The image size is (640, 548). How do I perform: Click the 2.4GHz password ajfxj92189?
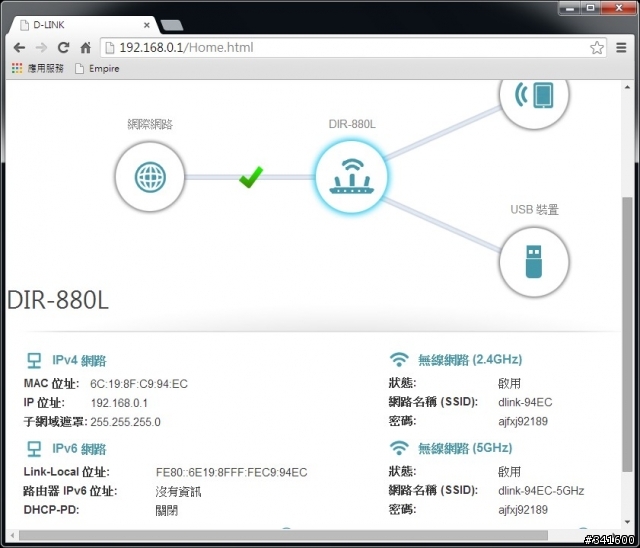[523, 422]
